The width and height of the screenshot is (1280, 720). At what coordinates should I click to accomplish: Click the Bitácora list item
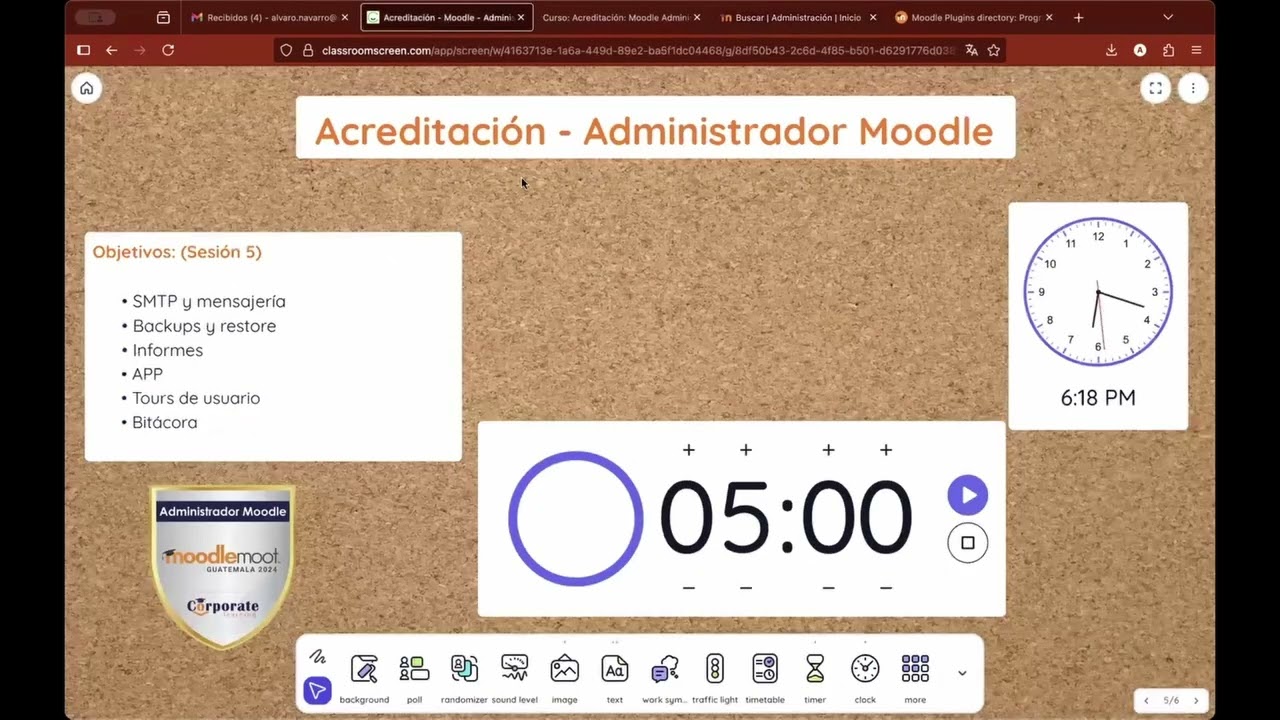click(x=165, y=422)
